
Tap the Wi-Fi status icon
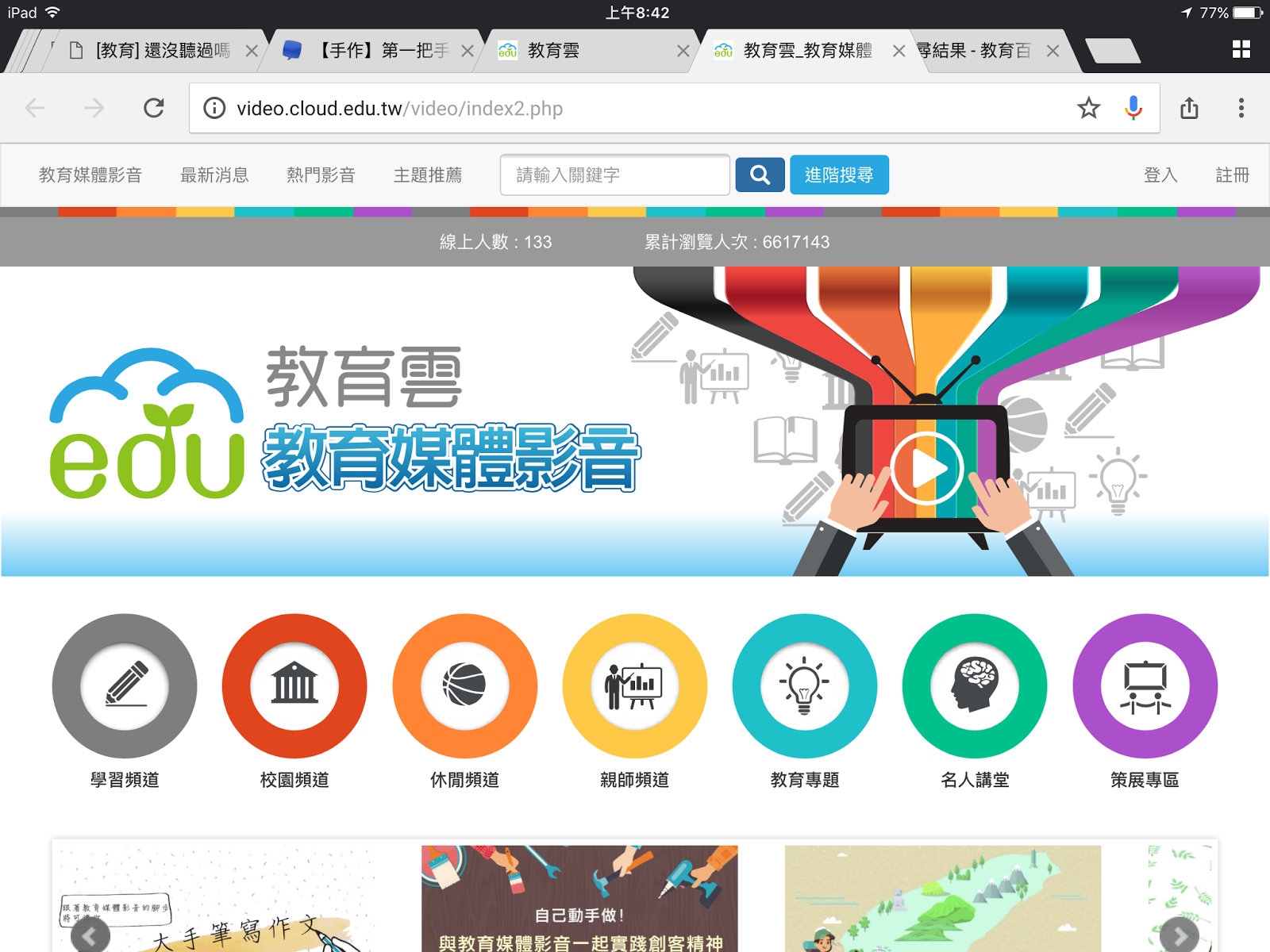(52, 13)
